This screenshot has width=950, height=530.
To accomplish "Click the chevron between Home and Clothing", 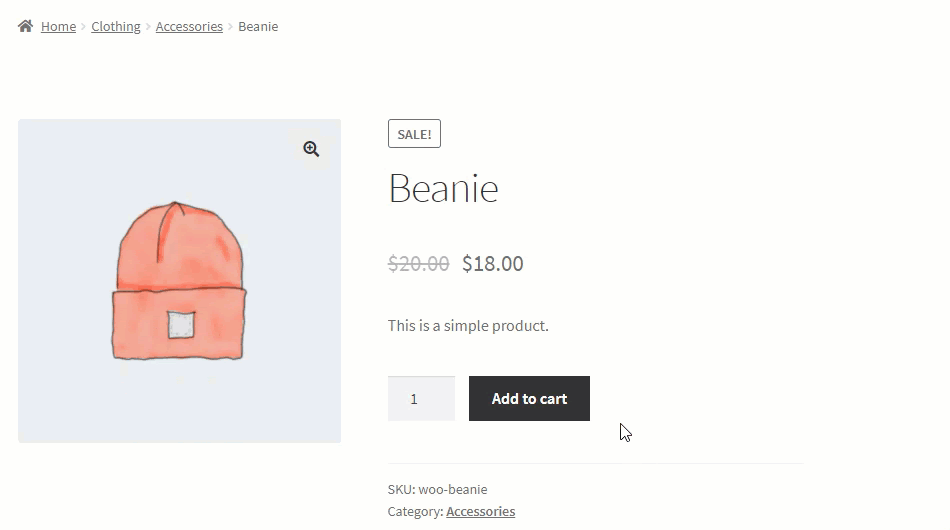I will [84, 27].
